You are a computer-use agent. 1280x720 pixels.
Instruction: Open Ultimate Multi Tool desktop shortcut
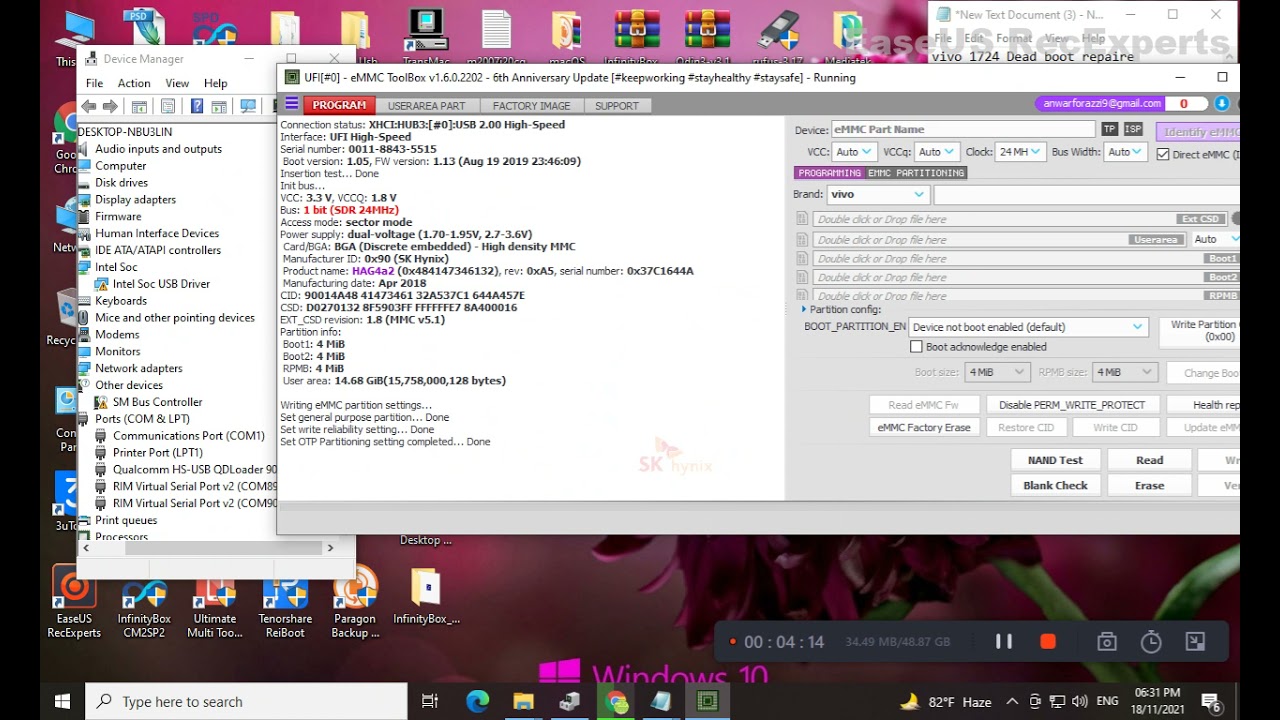pyautogui.click(x=215, y=601)
